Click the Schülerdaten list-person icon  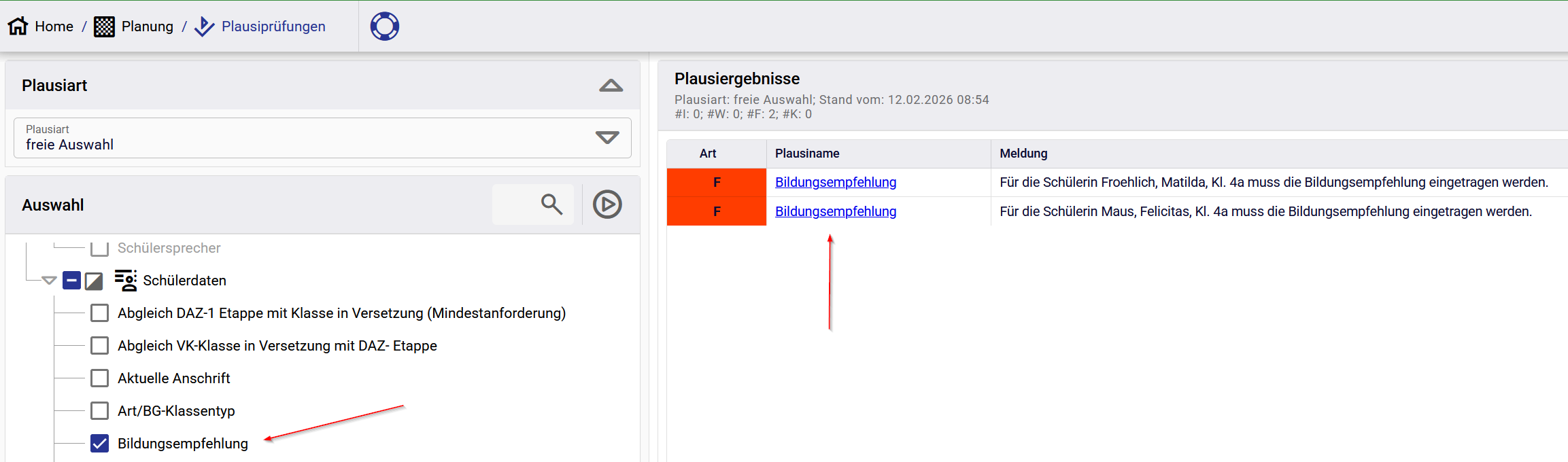[x=125, y=281]
